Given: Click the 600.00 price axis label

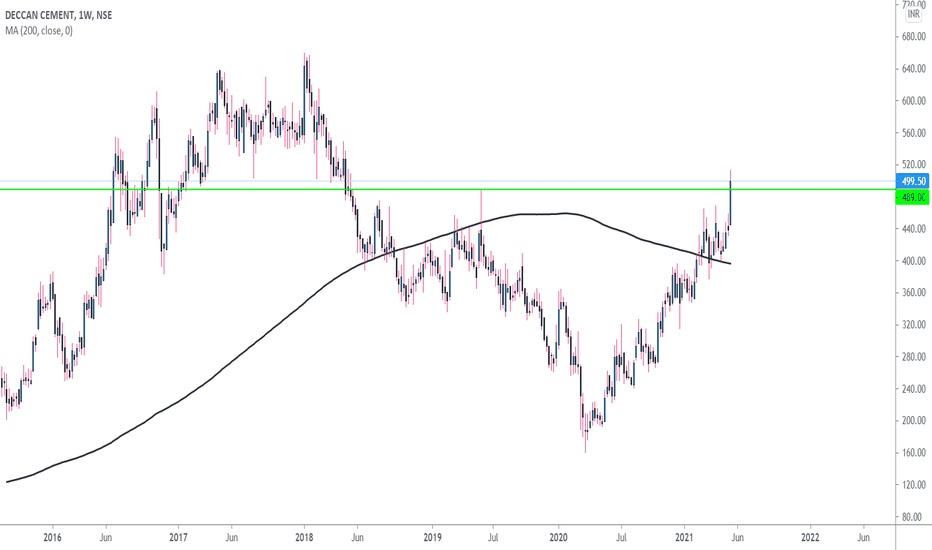Looking at the screenshot, I should 914,101.
